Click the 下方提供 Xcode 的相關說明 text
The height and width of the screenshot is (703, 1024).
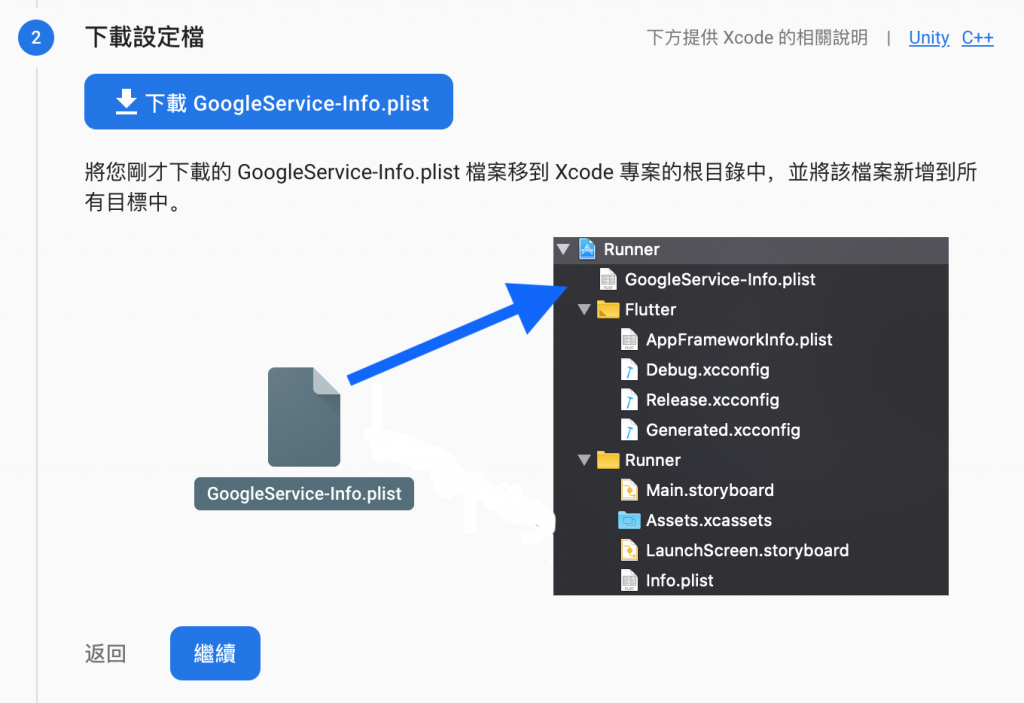[757, 37]
